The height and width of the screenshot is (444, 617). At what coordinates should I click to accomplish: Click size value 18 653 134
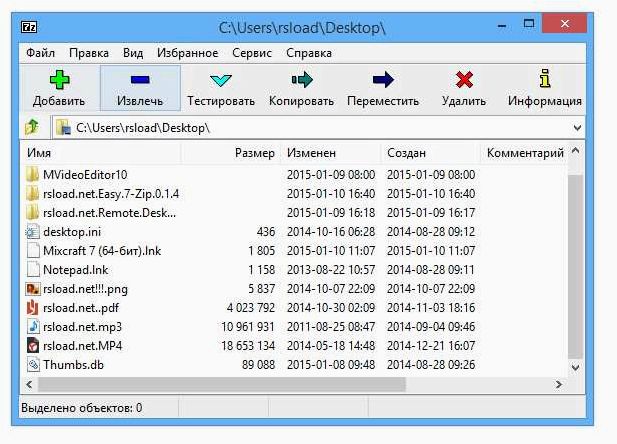(x=248, y=346)
